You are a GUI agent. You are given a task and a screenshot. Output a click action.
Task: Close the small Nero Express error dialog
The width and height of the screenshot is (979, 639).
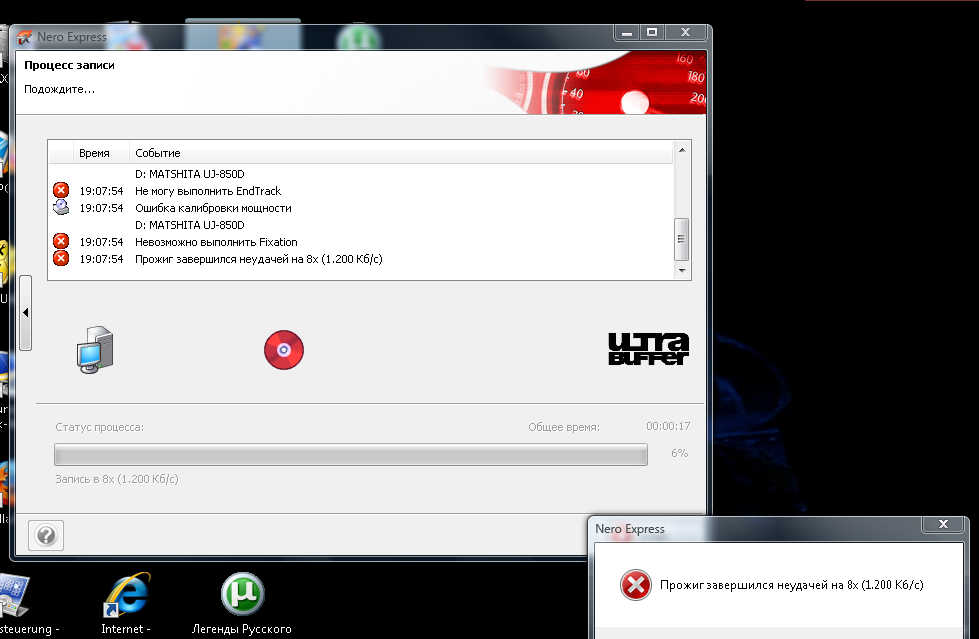[943, 525]
